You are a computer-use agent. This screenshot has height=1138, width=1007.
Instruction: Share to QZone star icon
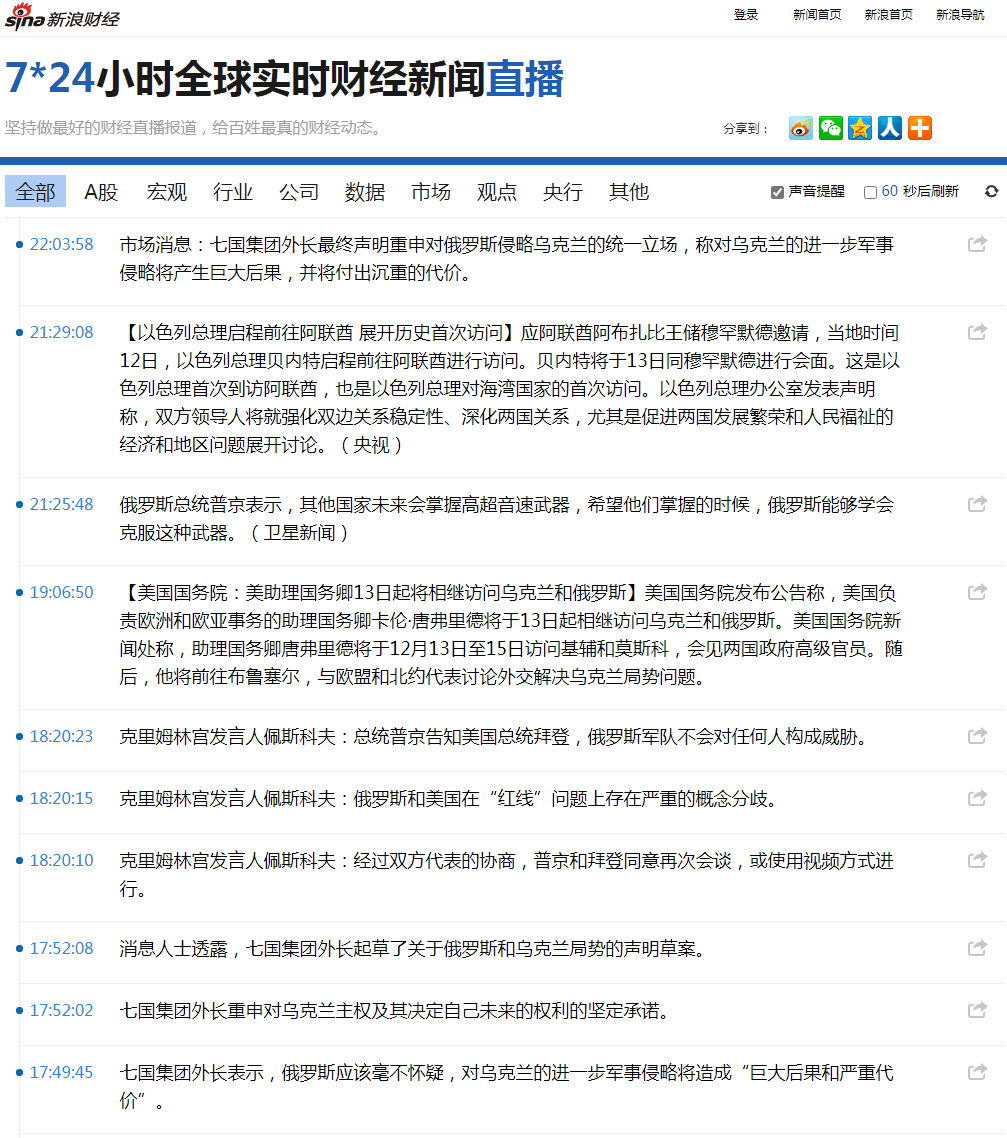tap(860, 128)
